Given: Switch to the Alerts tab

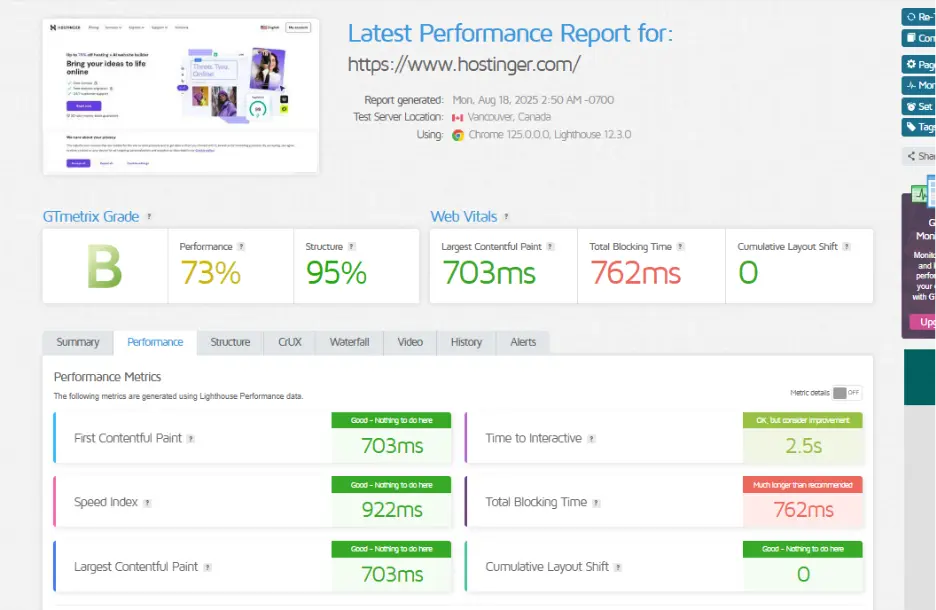Looking at the screenshot, I should [x=523, y=342].
